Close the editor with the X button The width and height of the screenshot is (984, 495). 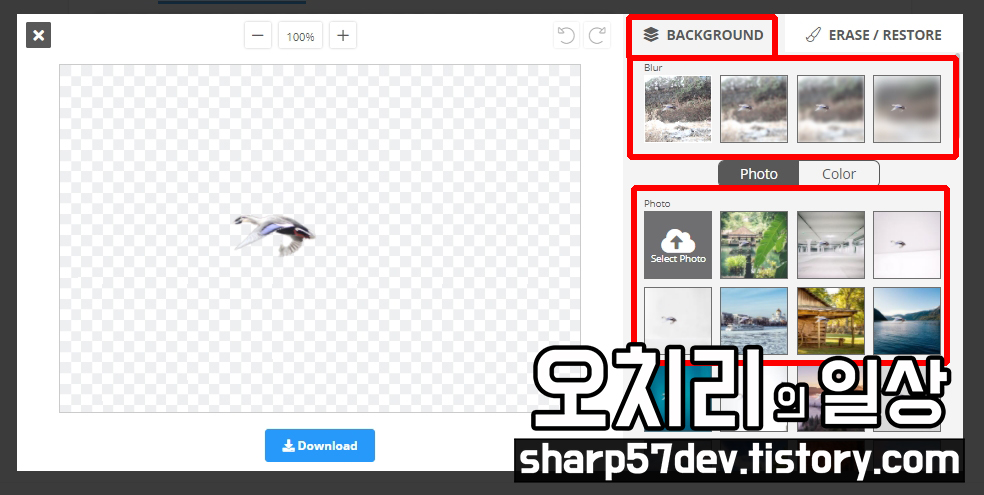[x=38, y=35]
